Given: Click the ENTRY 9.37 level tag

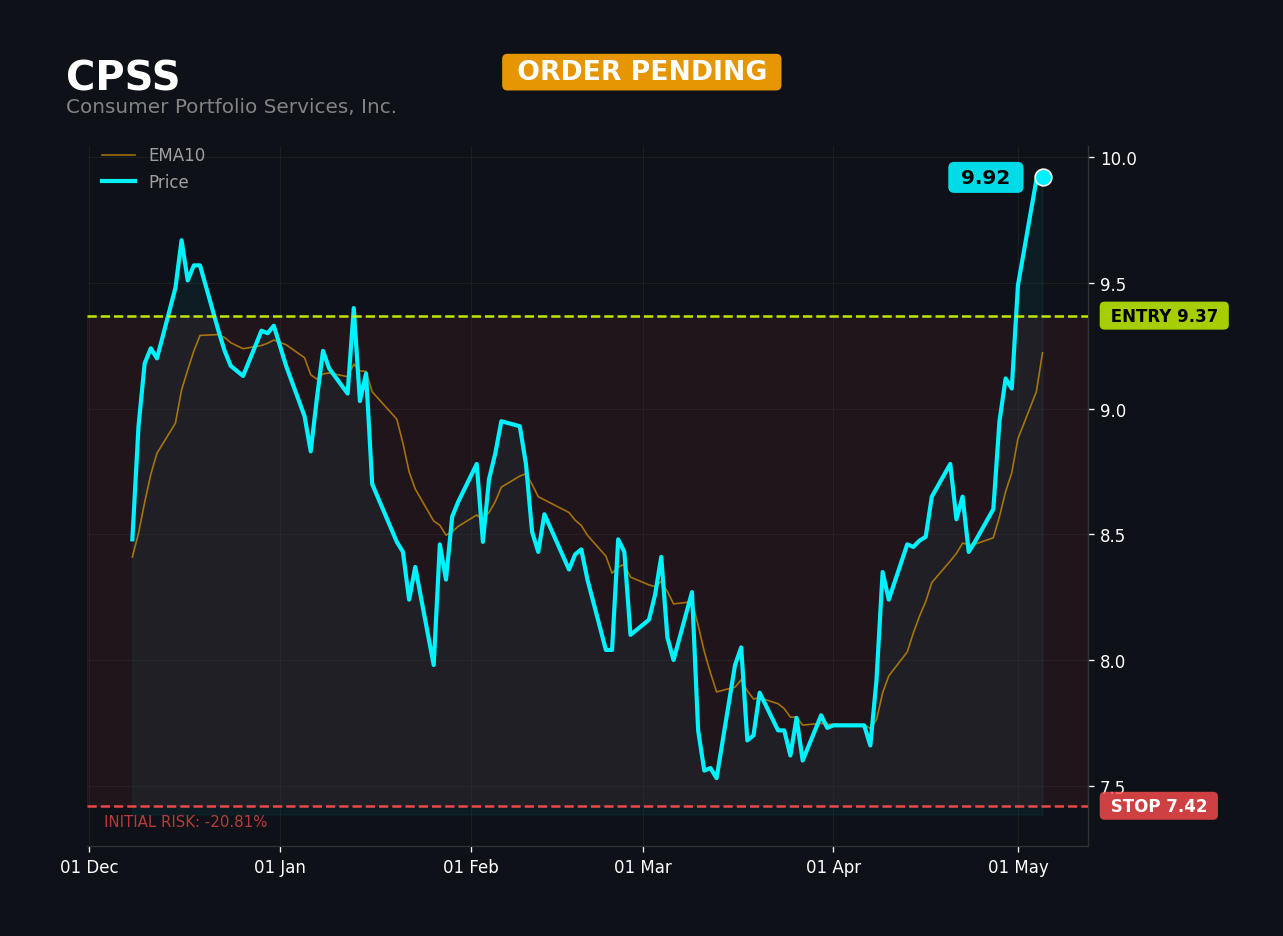Looking at the screenshot, I should (x=1164, y=316).
